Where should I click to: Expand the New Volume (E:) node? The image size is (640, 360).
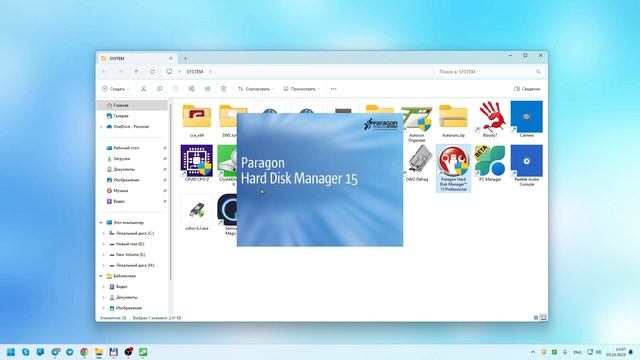tap(104, 254)
